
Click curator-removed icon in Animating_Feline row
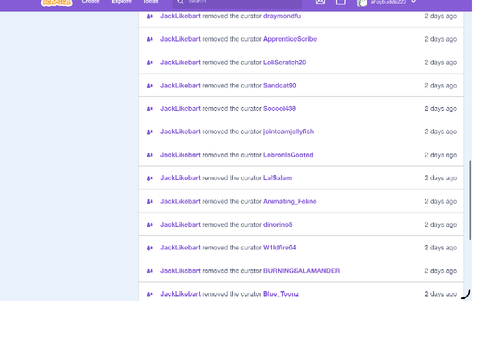coord(150,201)
